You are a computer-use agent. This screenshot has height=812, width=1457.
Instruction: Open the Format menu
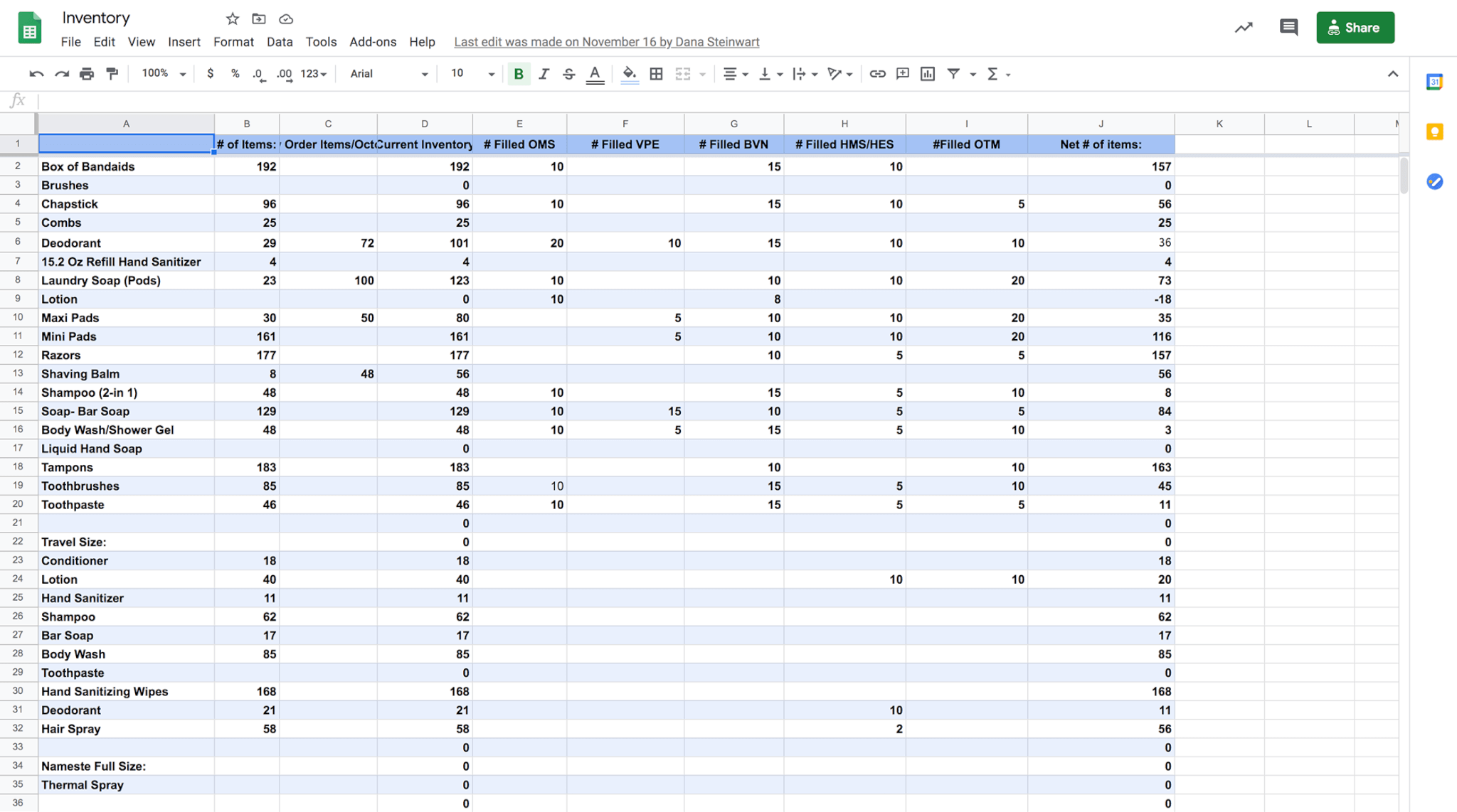tap(233, 42)
